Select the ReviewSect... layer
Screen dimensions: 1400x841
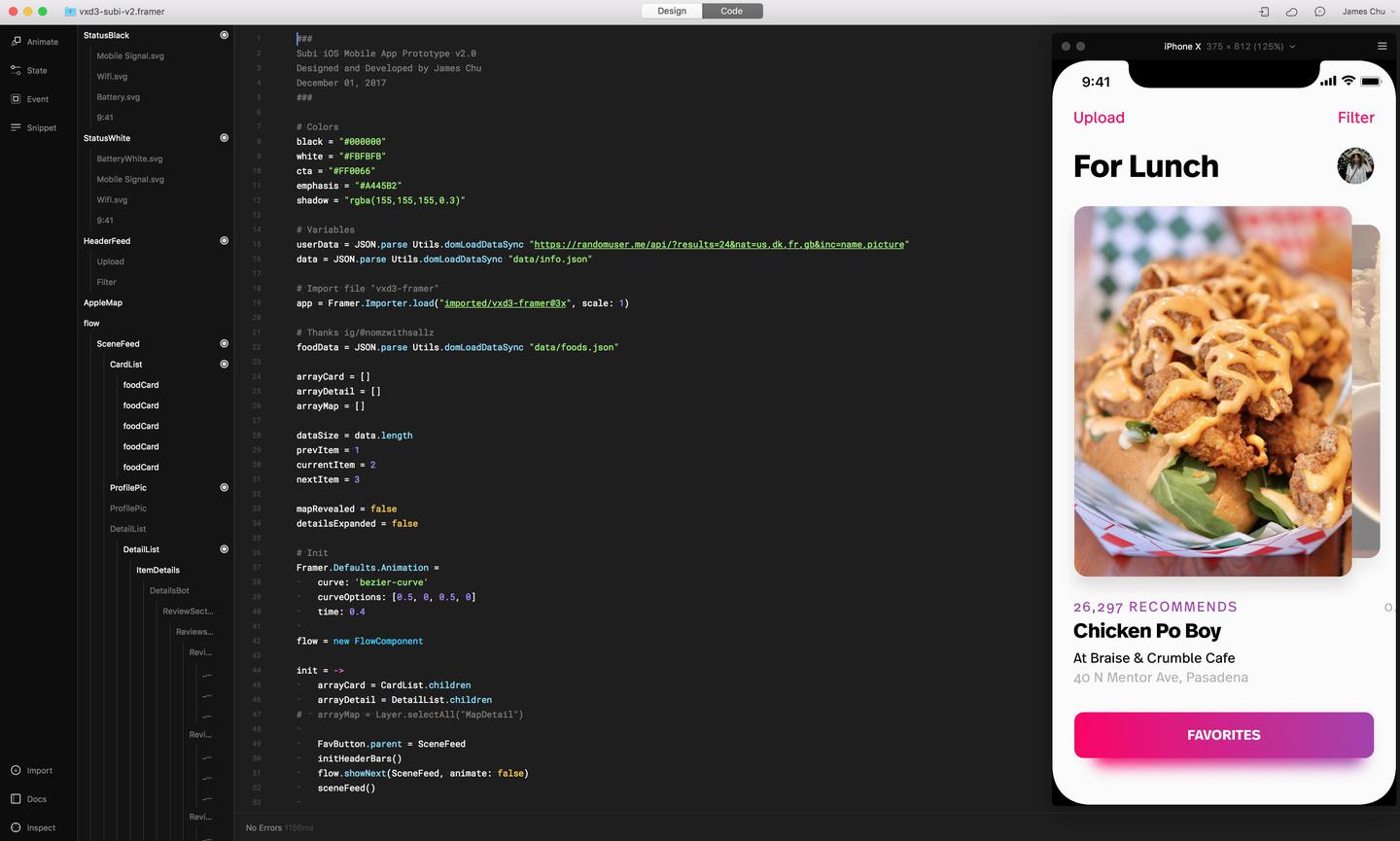188,611
